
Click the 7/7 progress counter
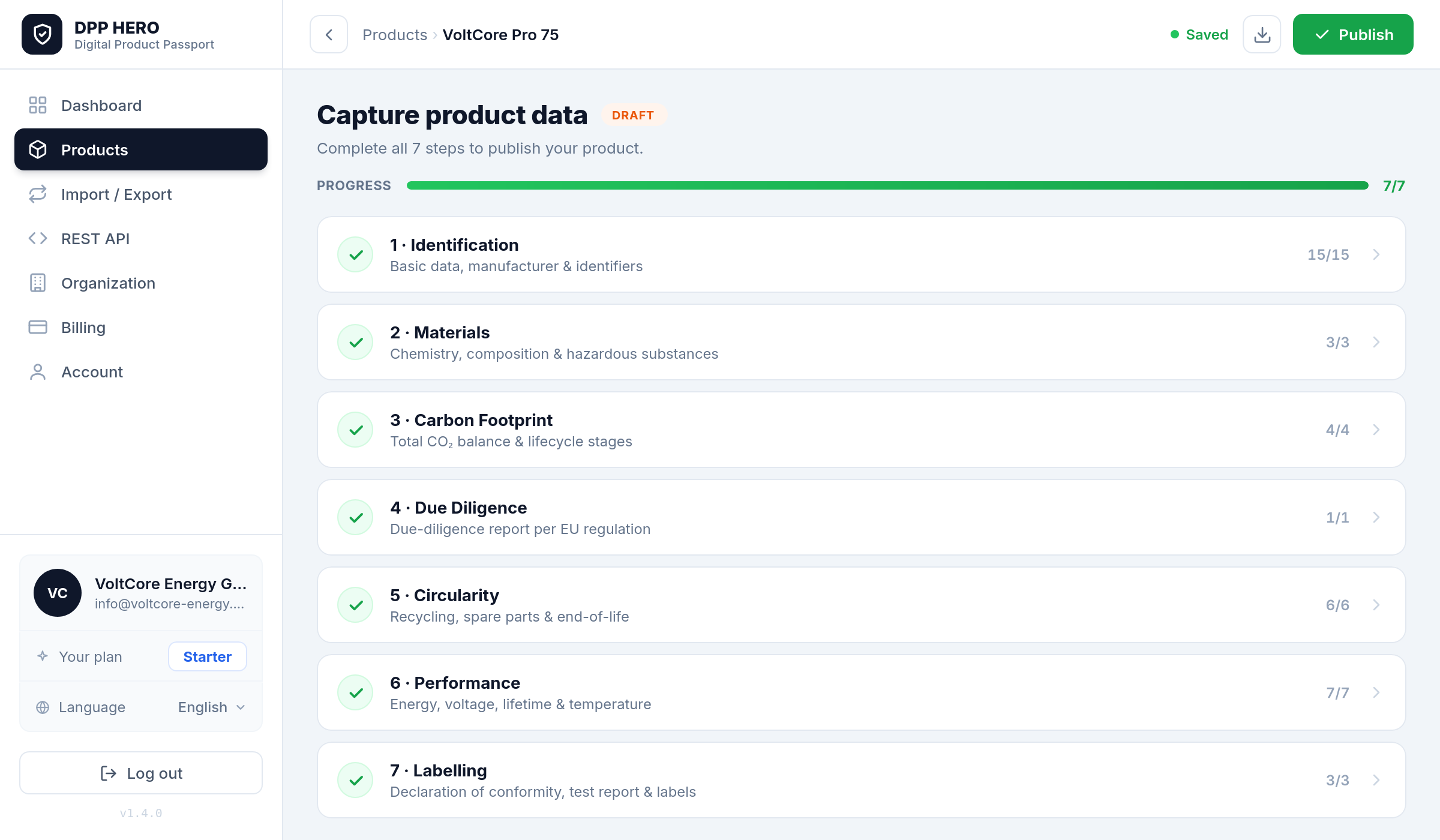[x=1394, y=185]
